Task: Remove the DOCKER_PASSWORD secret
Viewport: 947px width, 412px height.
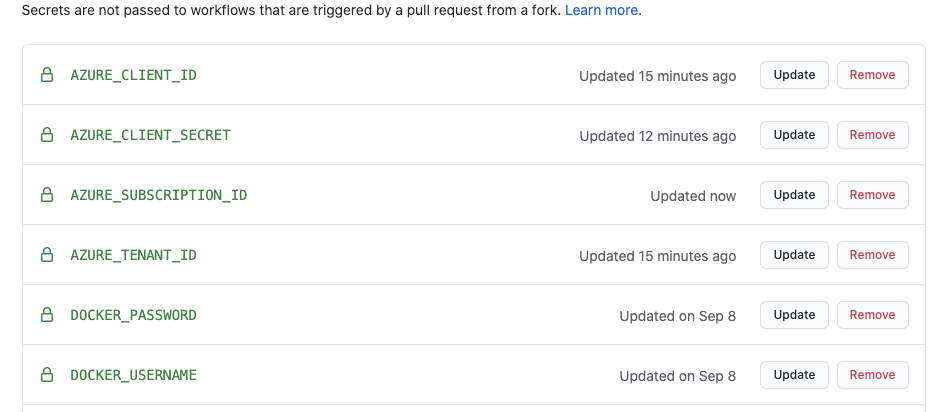Action: click(x=872, y=315)
